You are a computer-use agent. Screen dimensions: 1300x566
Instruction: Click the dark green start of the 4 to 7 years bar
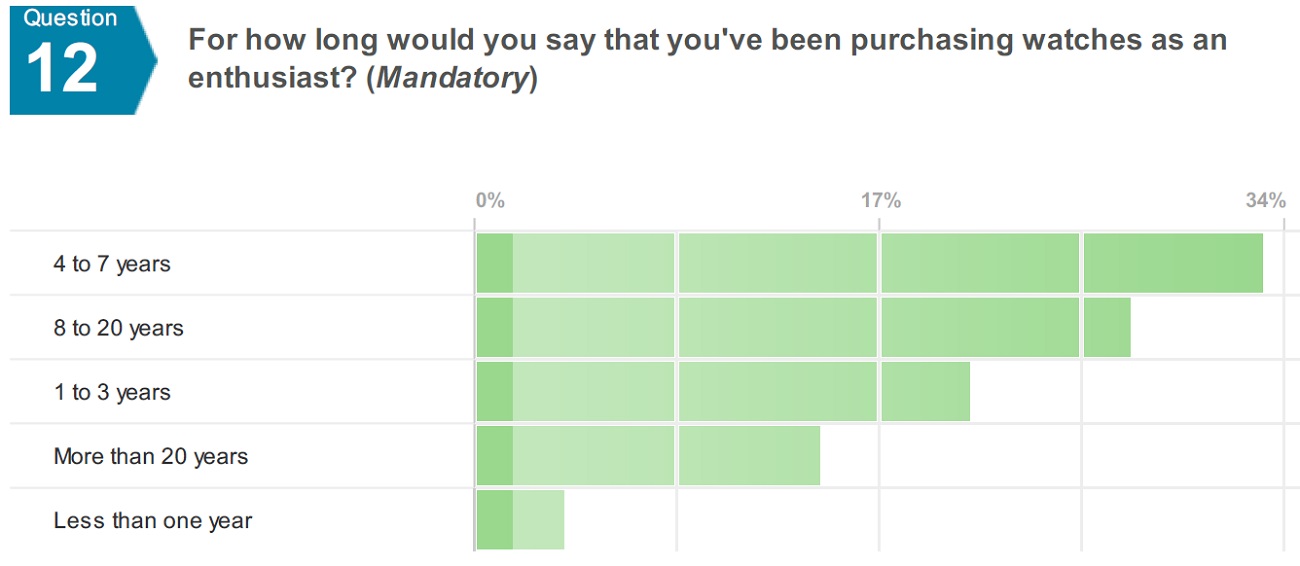[494, 264]
